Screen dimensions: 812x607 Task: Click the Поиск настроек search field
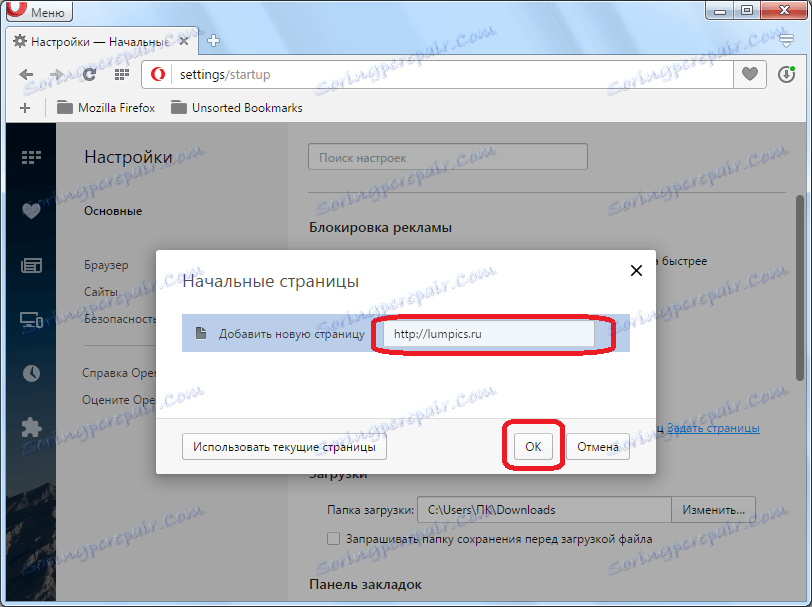(448, 157)
